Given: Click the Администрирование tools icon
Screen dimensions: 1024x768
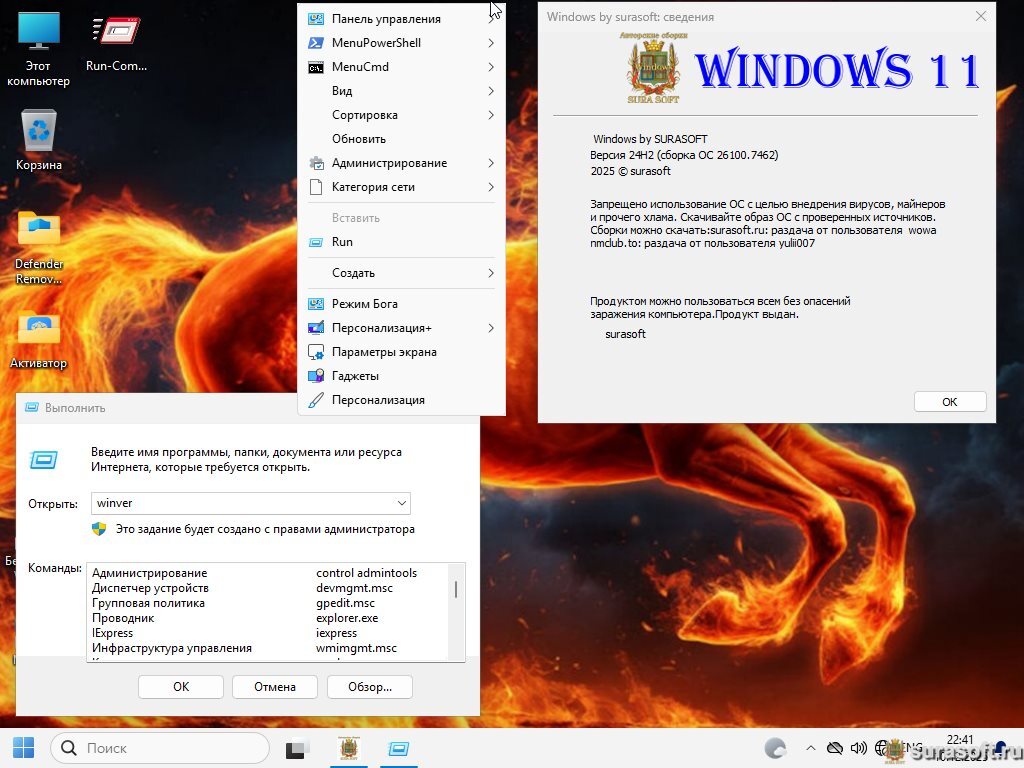Looking at the screenshot, I should click(315, 163).
